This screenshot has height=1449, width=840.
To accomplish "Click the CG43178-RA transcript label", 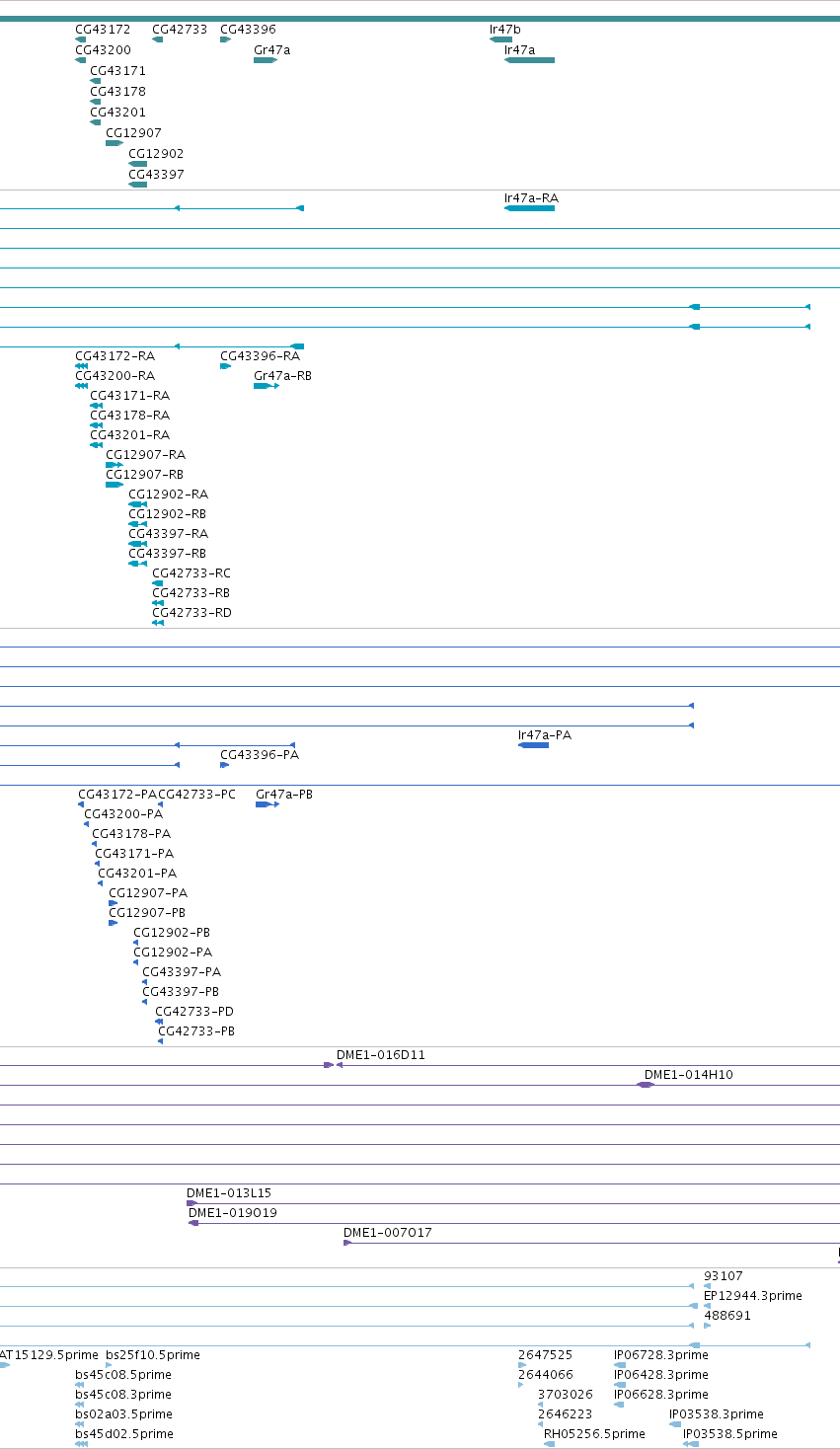I will (129, 416).
